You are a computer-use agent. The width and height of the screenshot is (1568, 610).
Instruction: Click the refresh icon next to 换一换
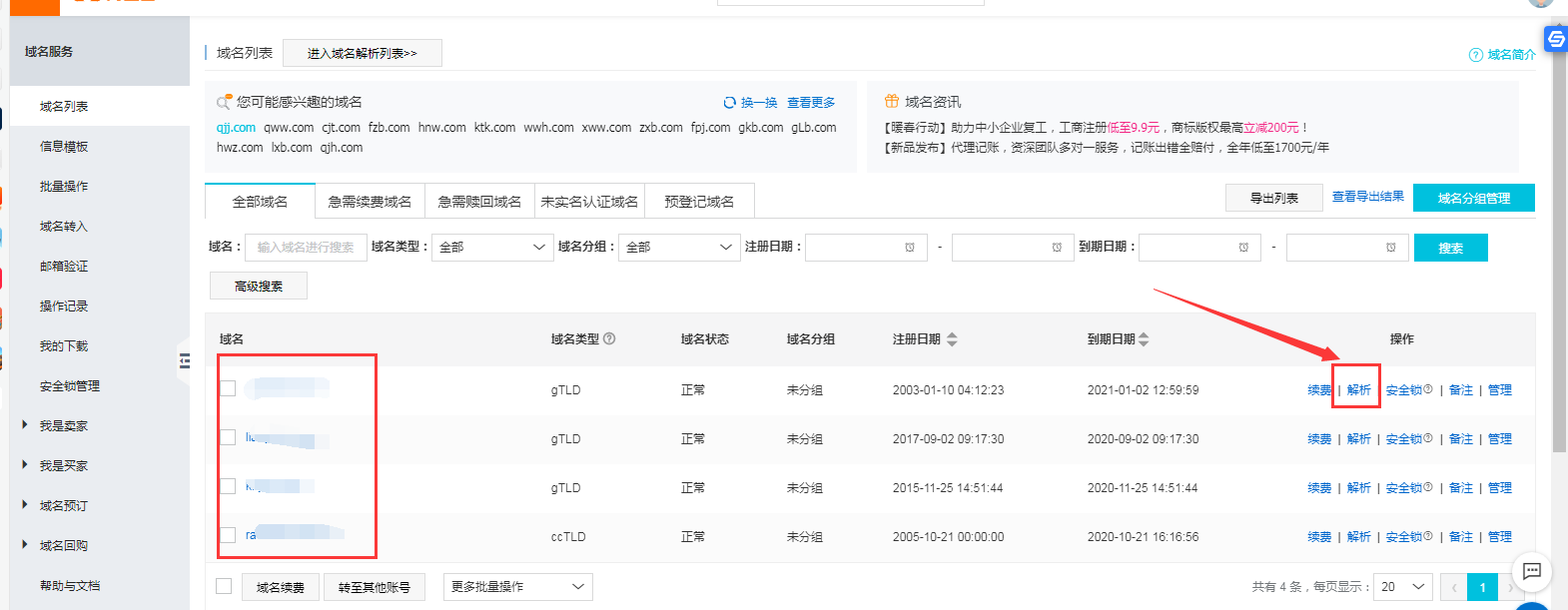(x=729, y=103)
